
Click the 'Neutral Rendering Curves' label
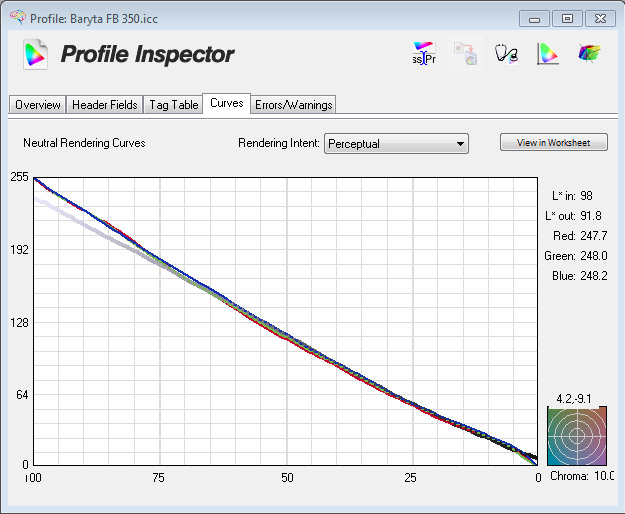point(84,143)
